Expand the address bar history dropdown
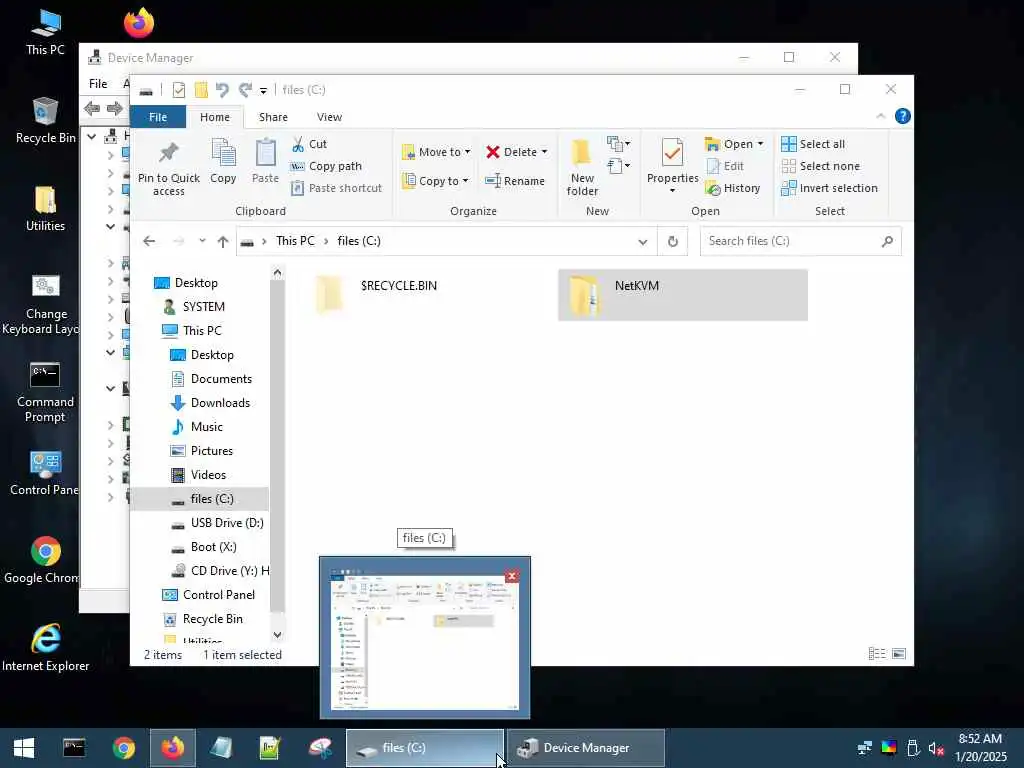The image size is (1024, 768). pyautogui.click(x=643, y=242)
